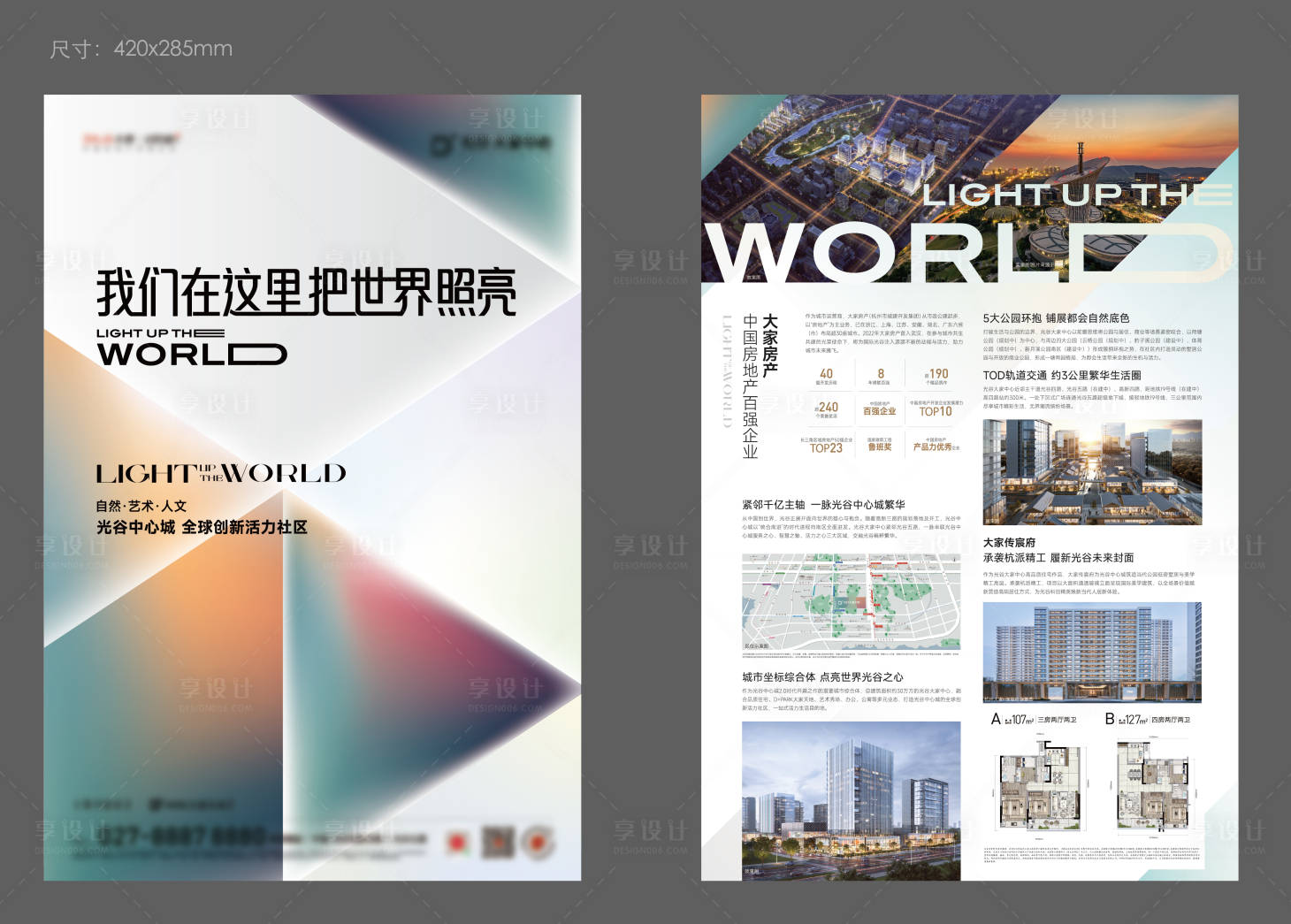
Task: Click the location map image
Action: tap(851, 601)
